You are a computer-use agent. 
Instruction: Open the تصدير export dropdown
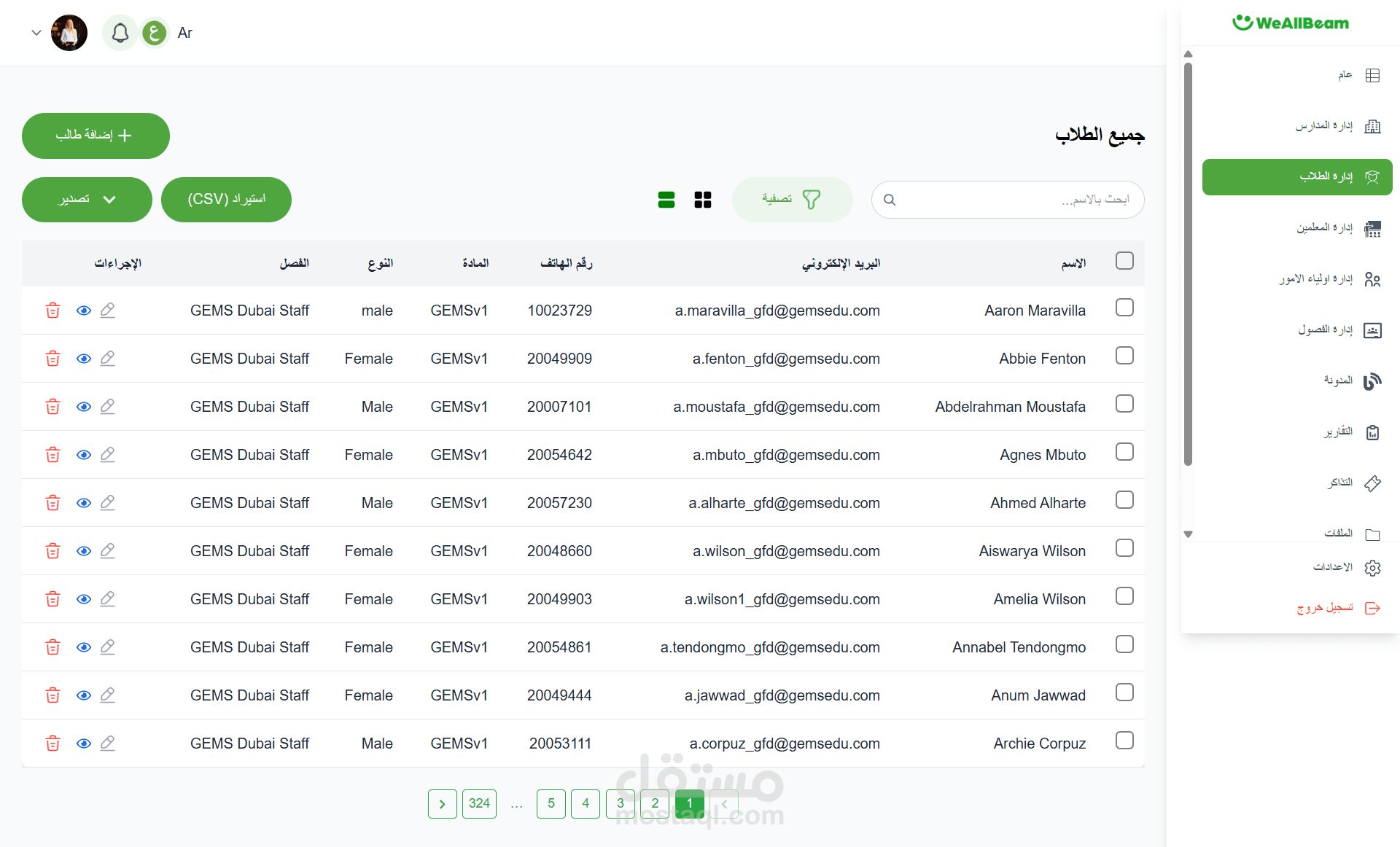point(87,200)
